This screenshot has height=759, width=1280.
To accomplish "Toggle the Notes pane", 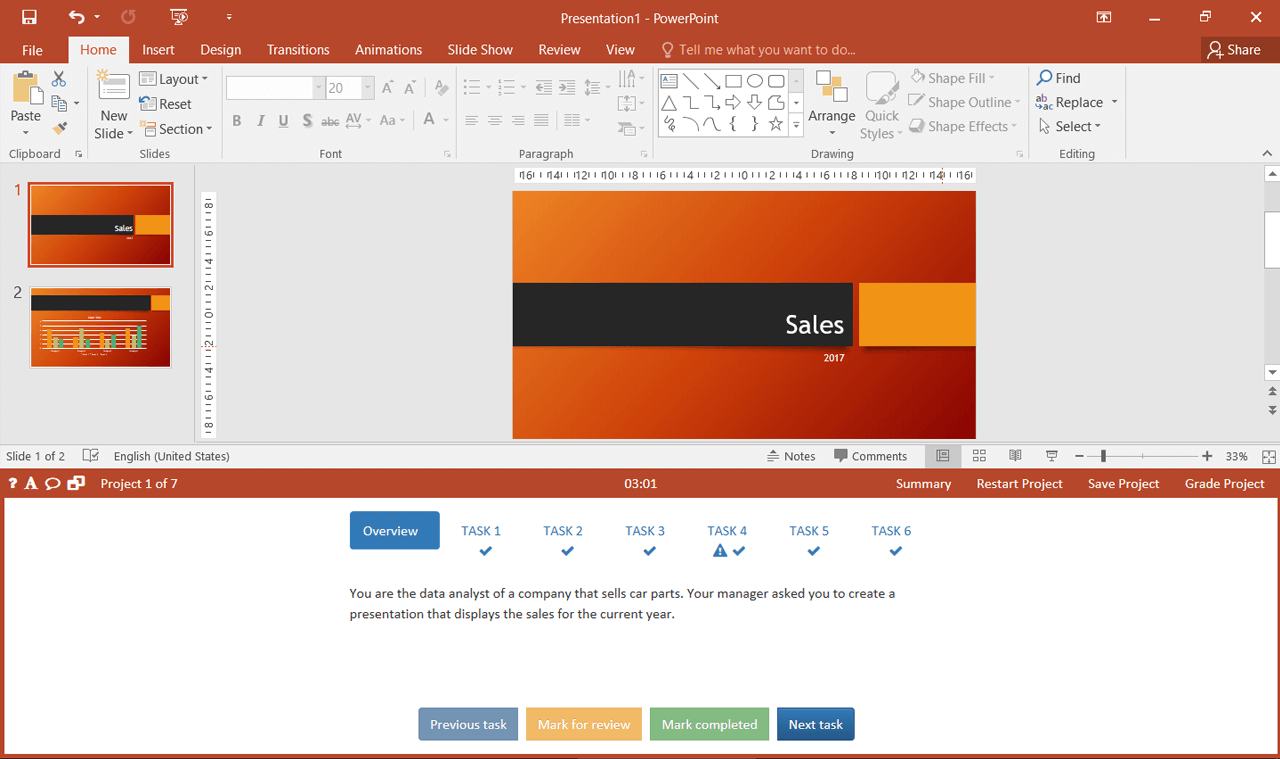I will click(791, 456).
